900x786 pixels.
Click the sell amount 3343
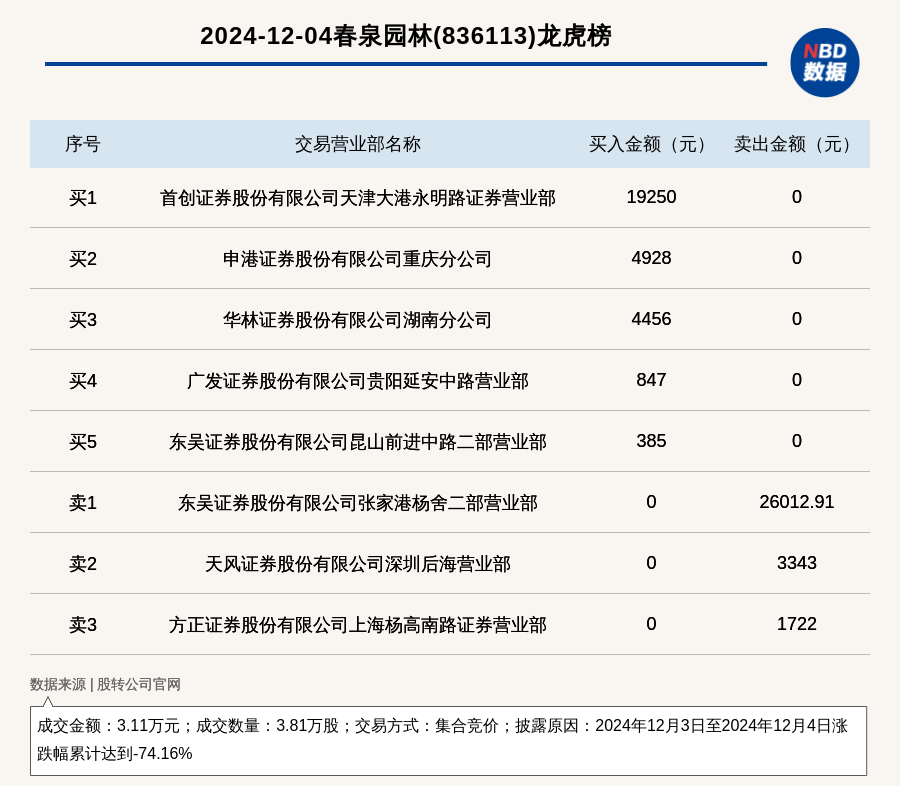(x=797, y=563)
